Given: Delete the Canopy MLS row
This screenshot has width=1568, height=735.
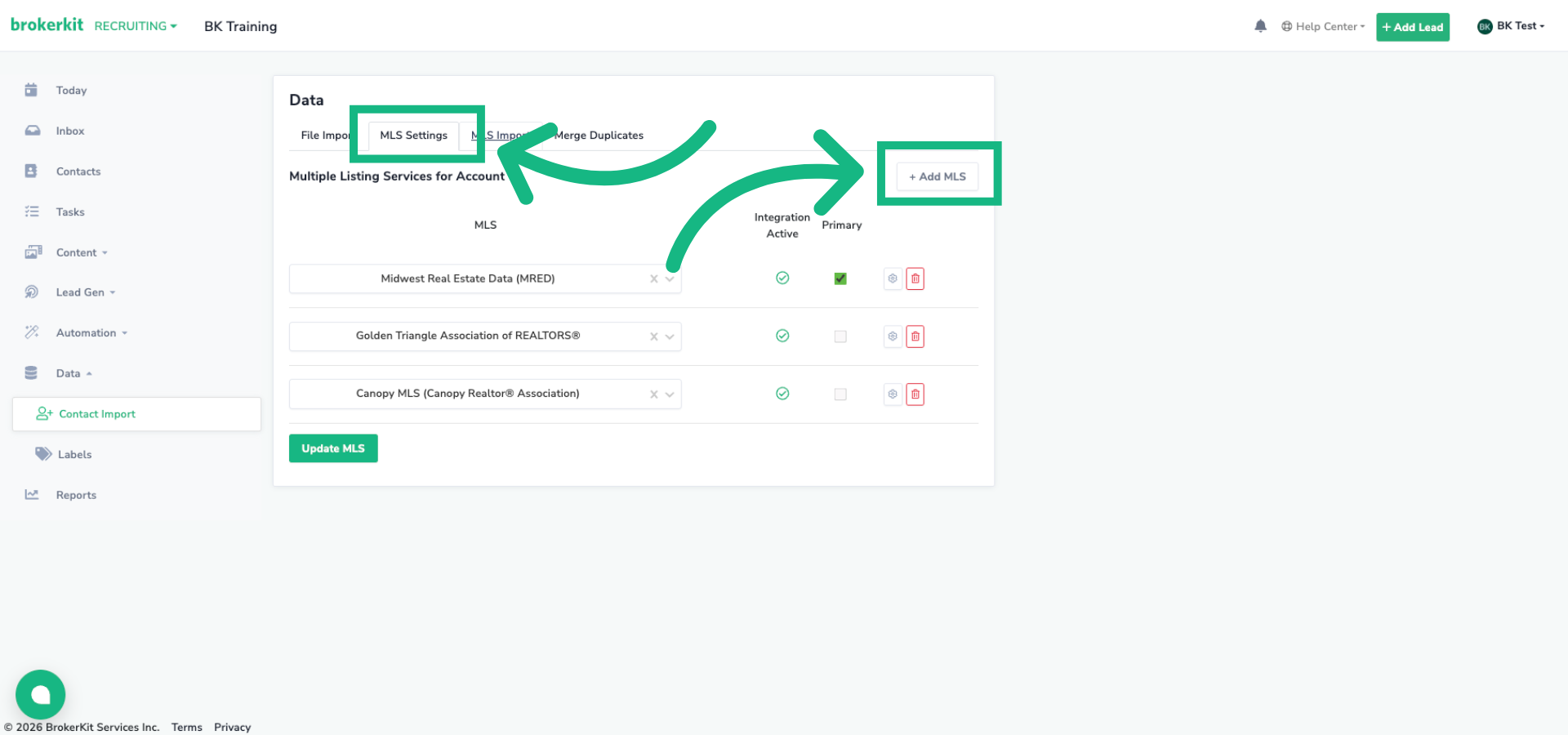Looking at the screenshot, I should tap(915, 394).
